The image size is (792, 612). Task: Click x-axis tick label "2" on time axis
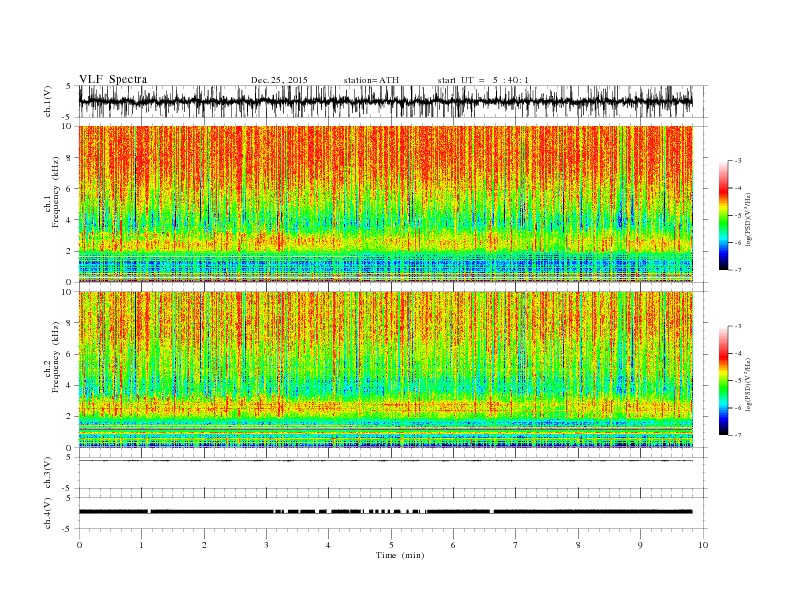(204, 545)
